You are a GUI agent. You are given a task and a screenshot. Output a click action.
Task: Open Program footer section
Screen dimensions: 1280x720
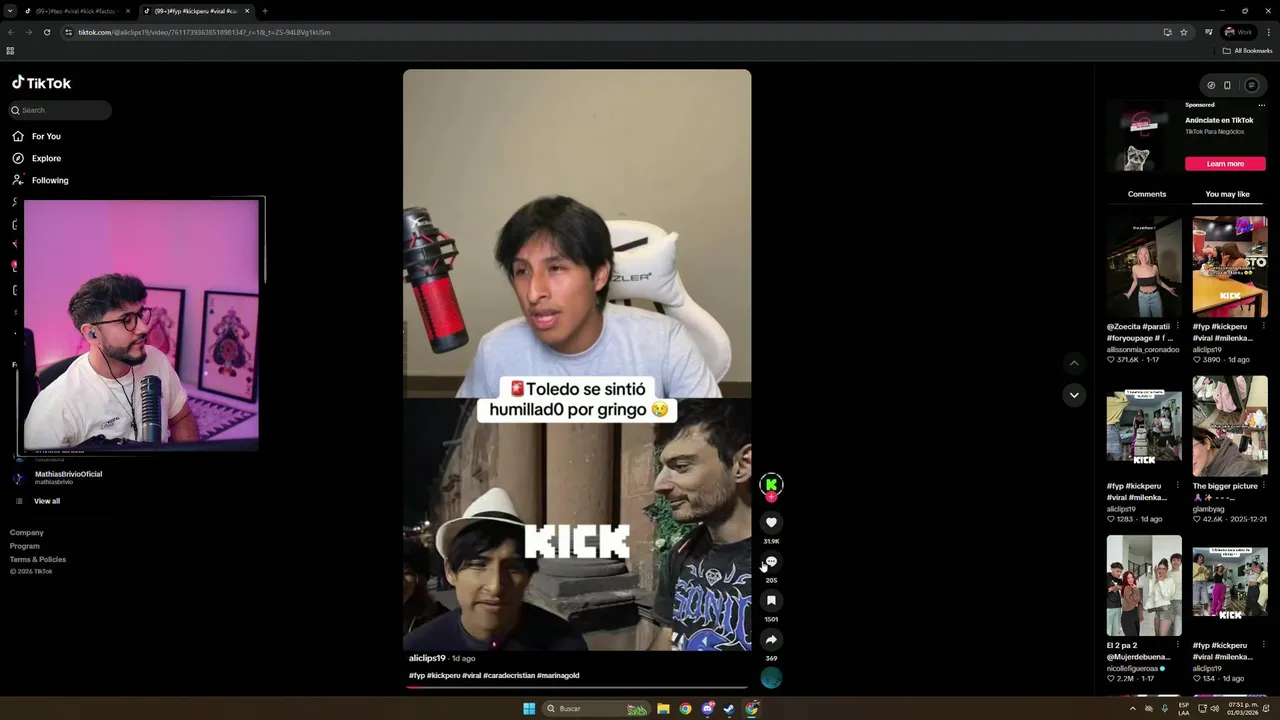tap(25, 546)
